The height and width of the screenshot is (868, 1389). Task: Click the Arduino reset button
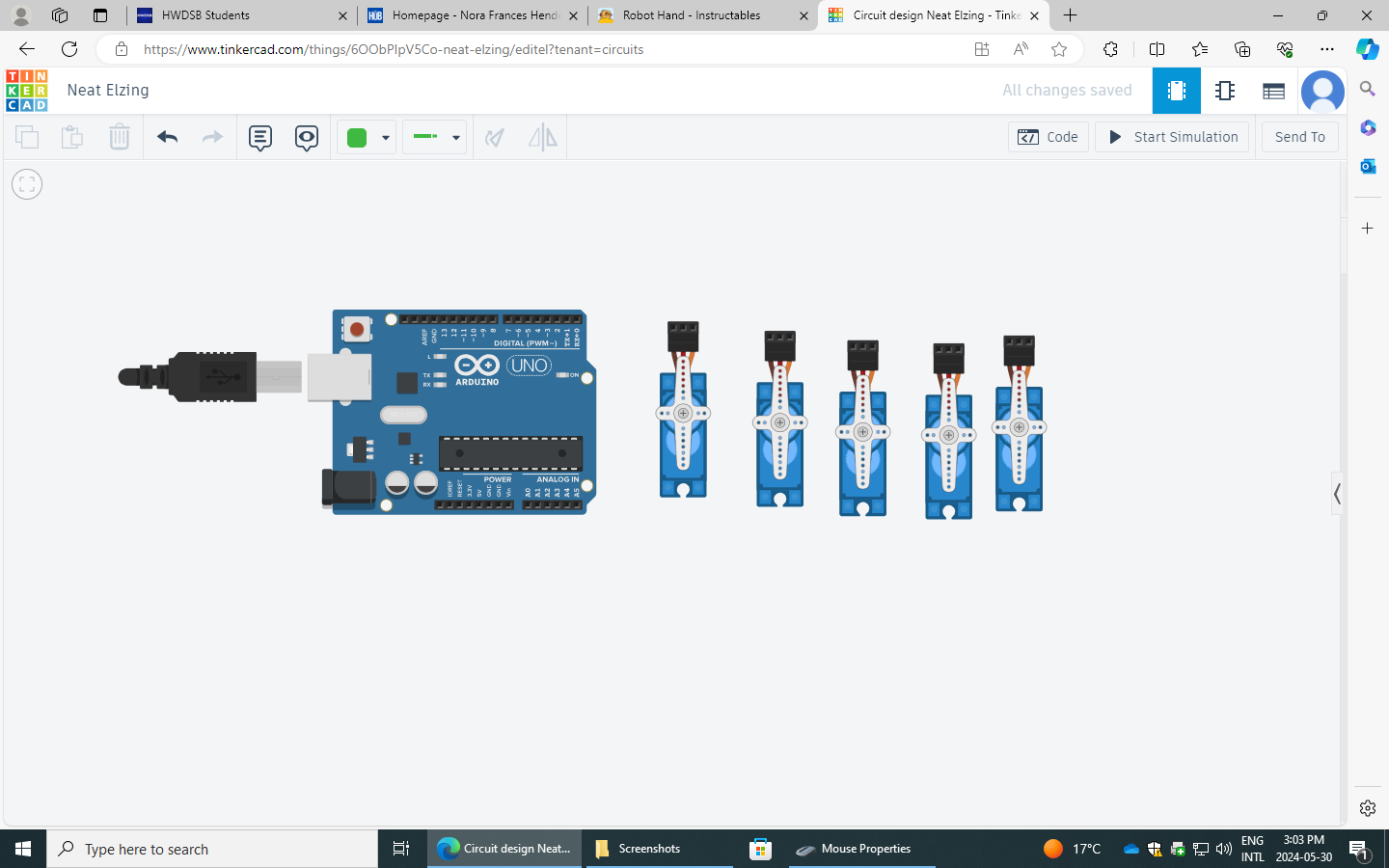357,330
